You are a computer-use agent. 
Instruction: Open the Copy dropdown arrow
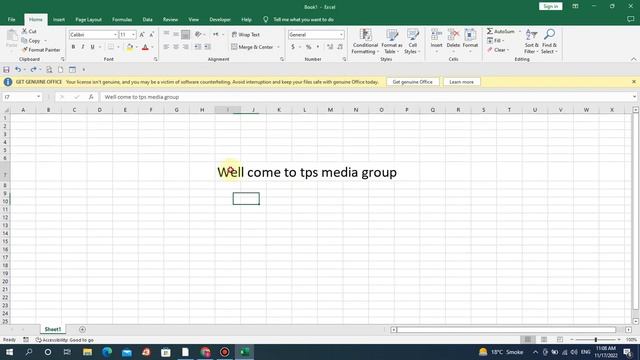[45, 41]
